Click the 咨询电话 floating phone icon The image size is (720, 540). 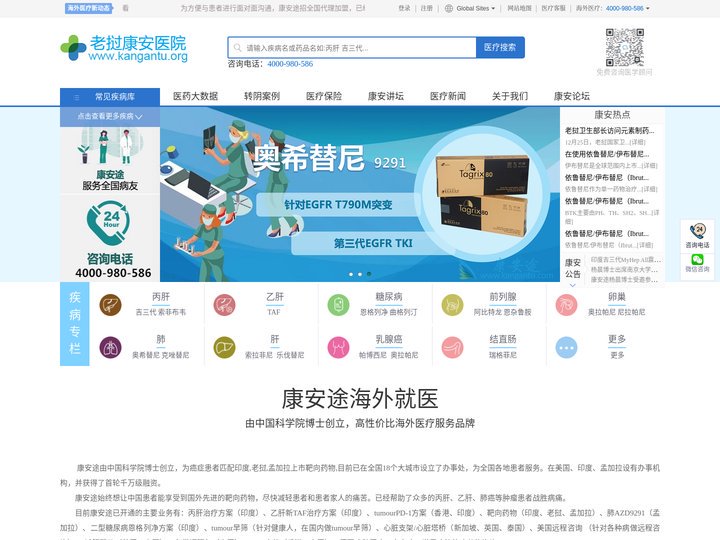(698, 230)
